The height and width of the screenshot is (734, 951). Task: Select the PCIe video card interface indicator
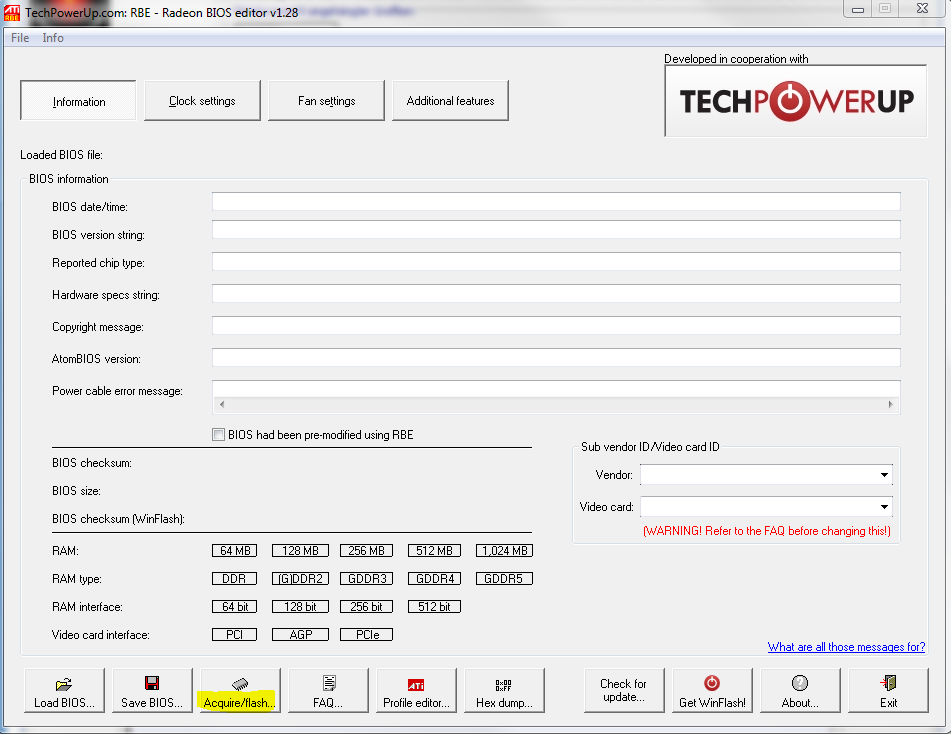(x=366, y=635)
